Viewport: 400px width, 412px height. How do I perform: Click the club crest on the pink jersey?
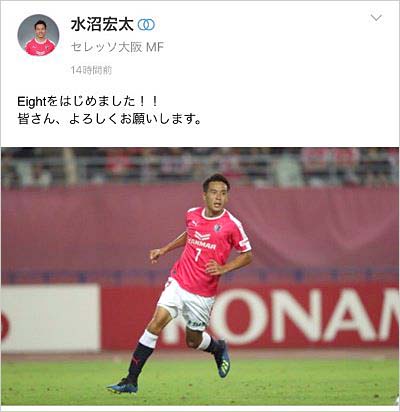coord(218,228)
